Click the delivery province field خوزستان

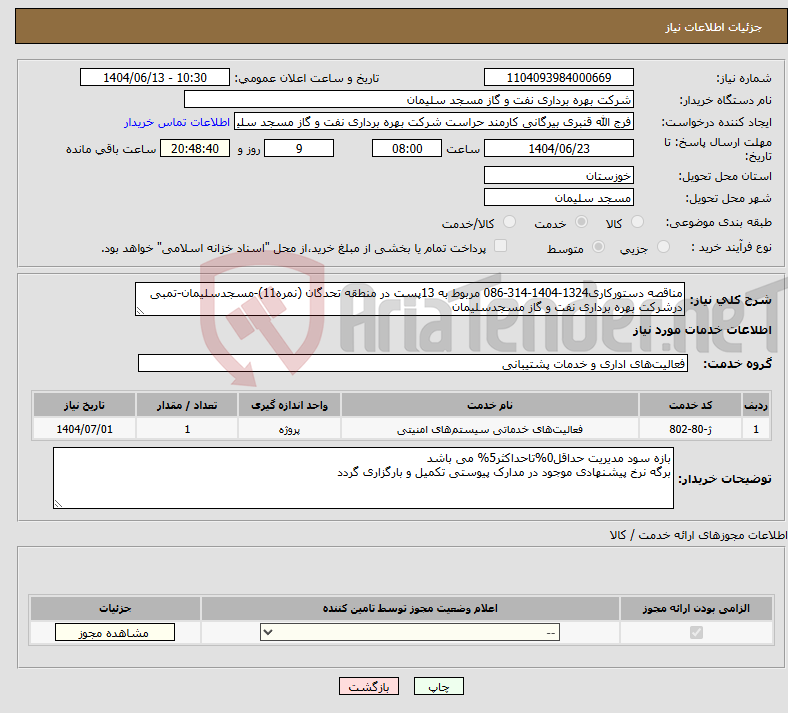pos(558,175)
